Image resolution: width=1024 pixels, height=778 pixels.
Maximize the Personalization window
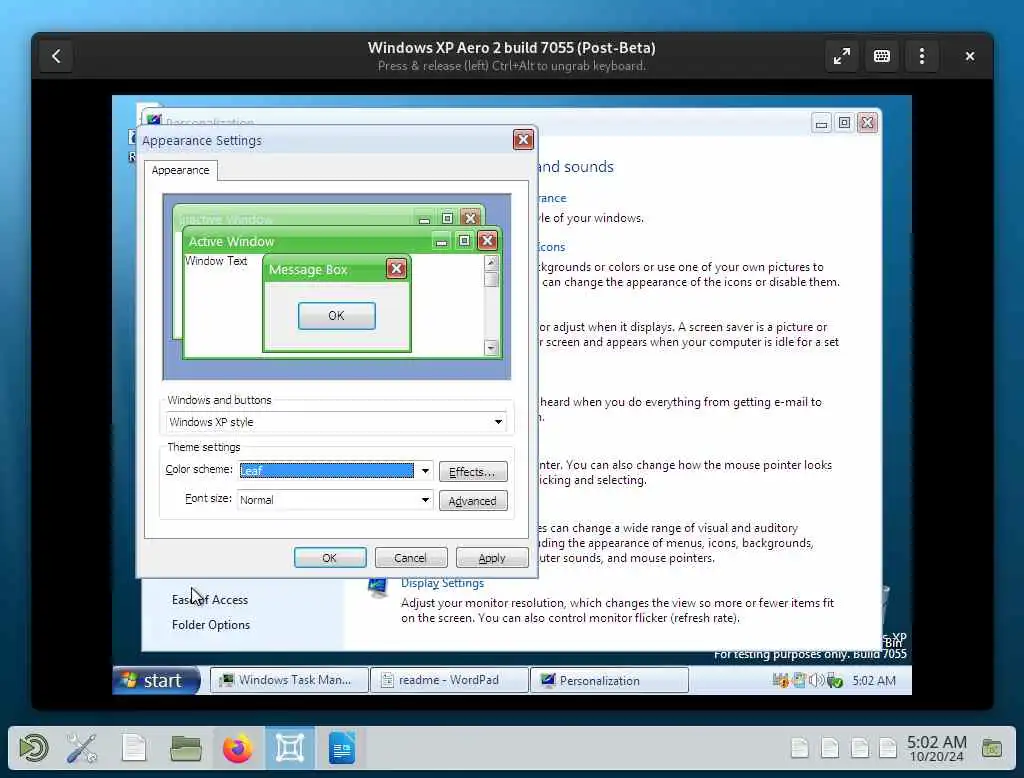844,123
